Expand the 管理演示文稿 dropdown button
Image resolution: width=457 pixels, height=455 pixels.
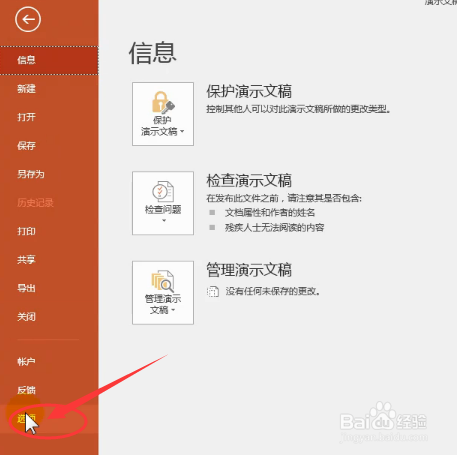(163, 293)
